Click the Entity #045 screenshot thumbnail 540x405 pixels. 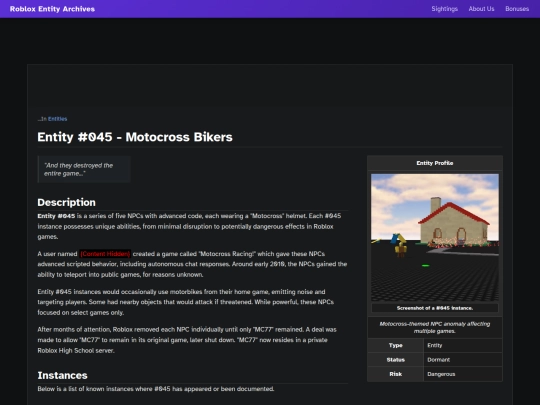click(x=435, y=238)
